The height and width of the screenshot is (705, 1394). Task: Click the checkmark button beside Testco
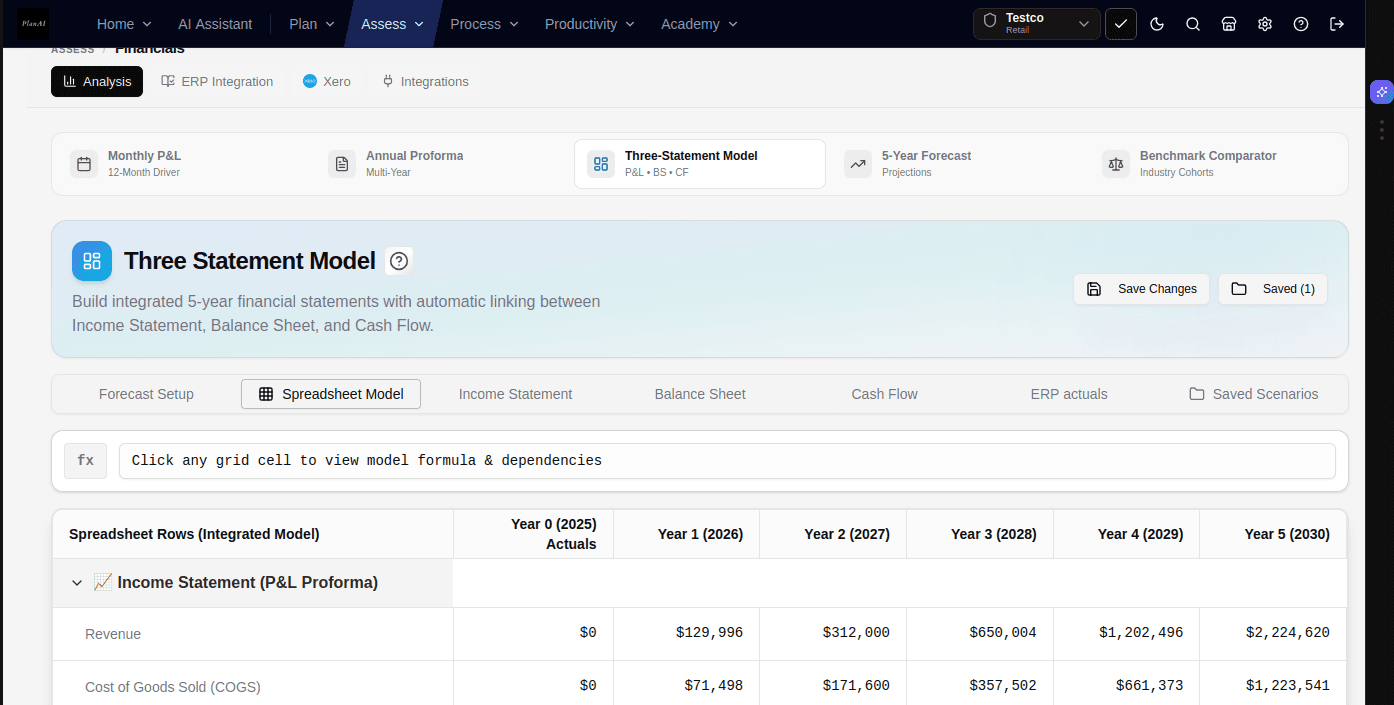(1121, 24)
